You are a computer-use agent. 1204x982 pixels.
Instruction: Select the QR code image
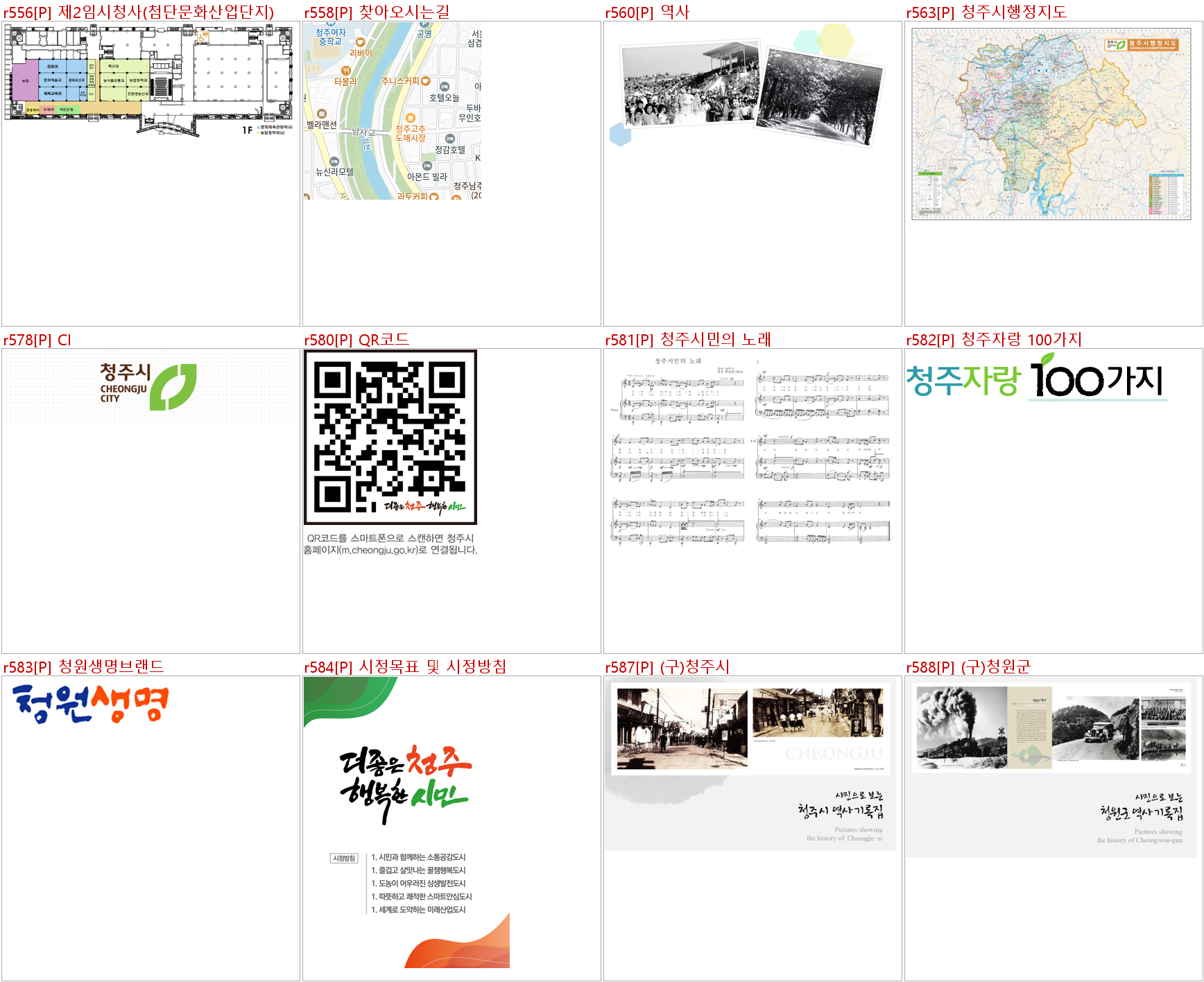(390, 437)
